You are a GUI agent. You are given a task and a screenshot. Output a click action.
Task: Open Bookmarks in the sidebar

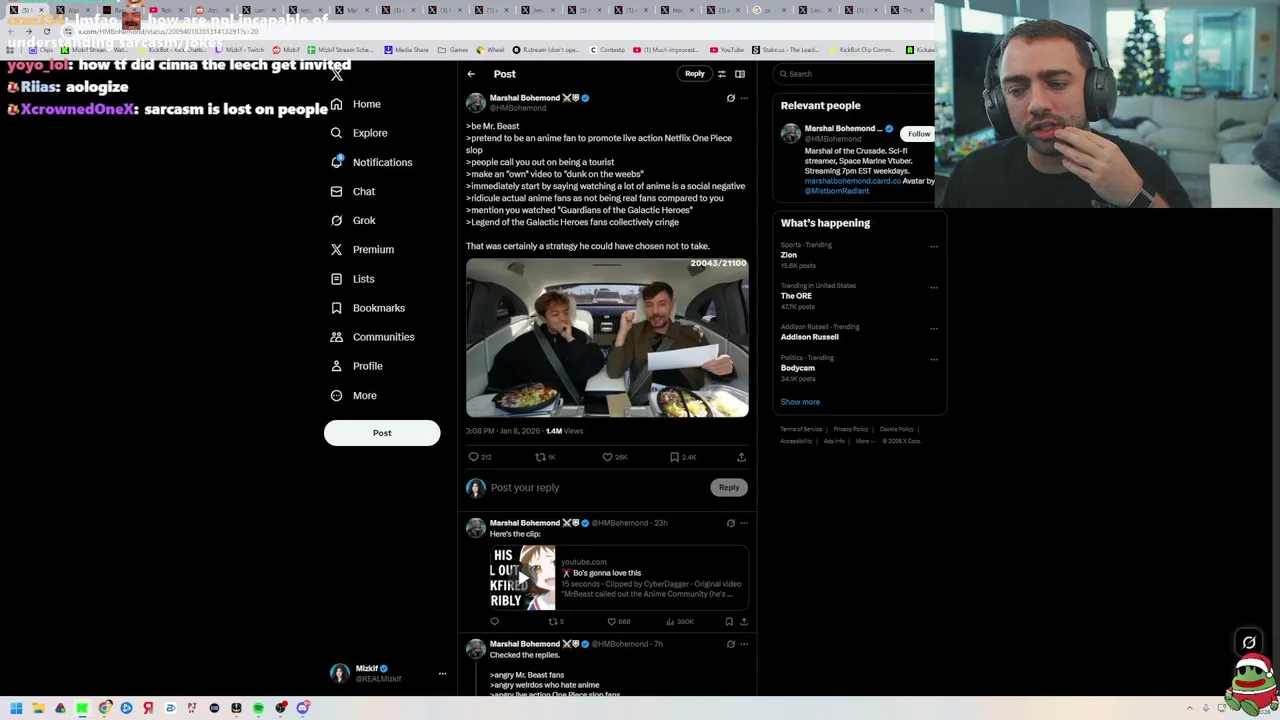(367, 308)
